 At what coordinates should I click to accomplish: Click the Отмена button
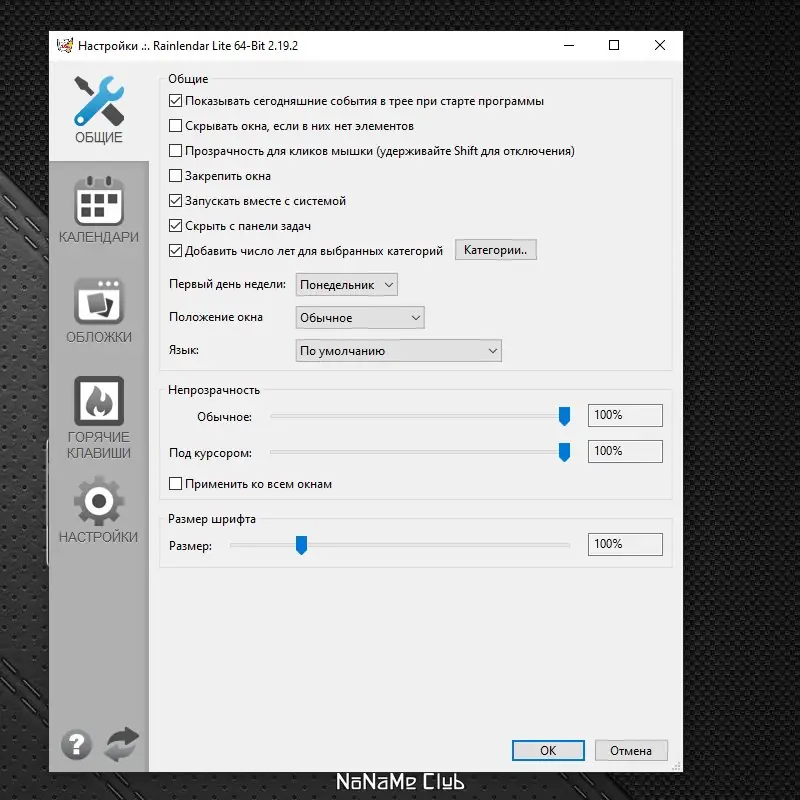631,751
